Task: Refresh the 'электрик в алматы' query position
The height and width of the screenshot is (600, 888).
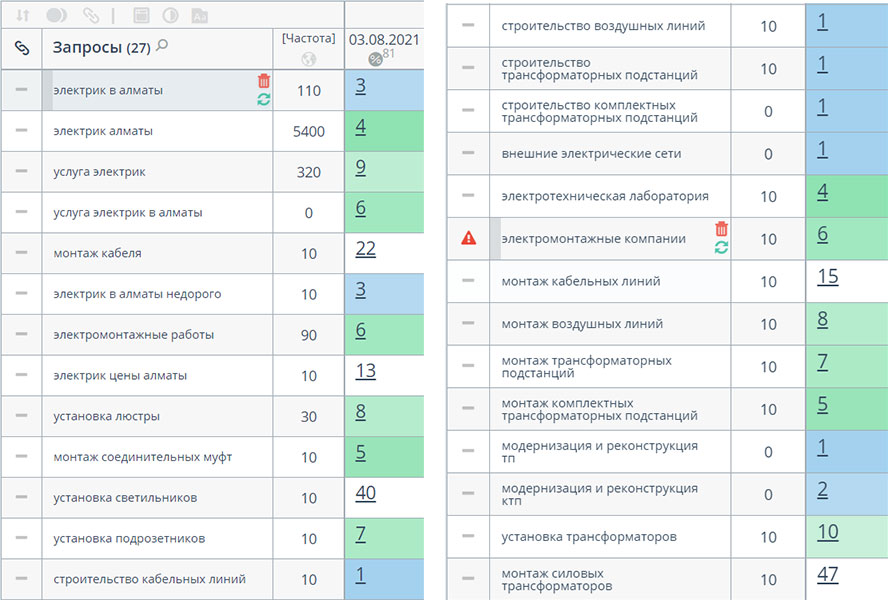Action: click(263, 99)
